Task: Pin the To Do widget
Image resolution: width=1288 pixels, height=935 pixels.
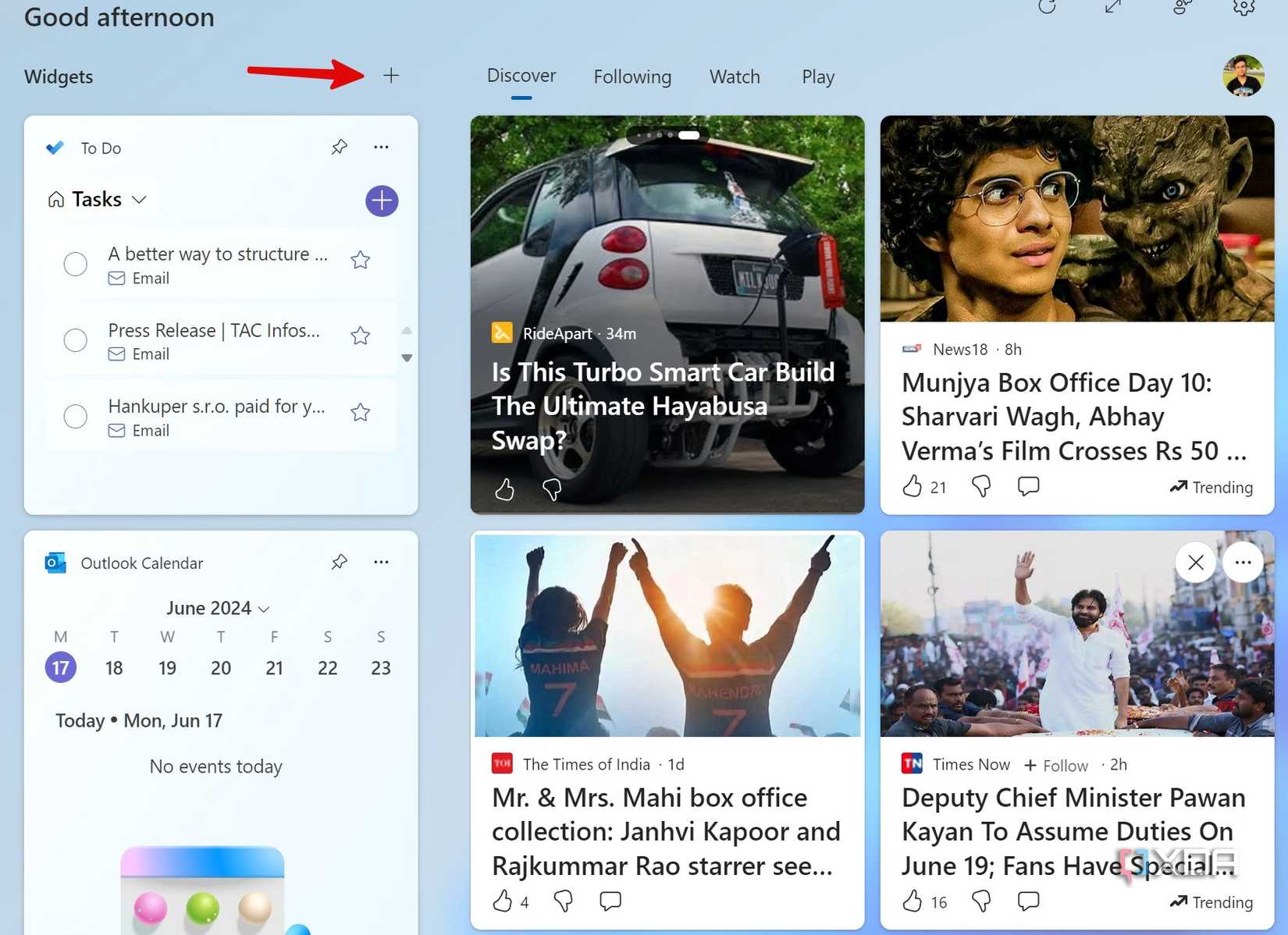Action: 339,147
